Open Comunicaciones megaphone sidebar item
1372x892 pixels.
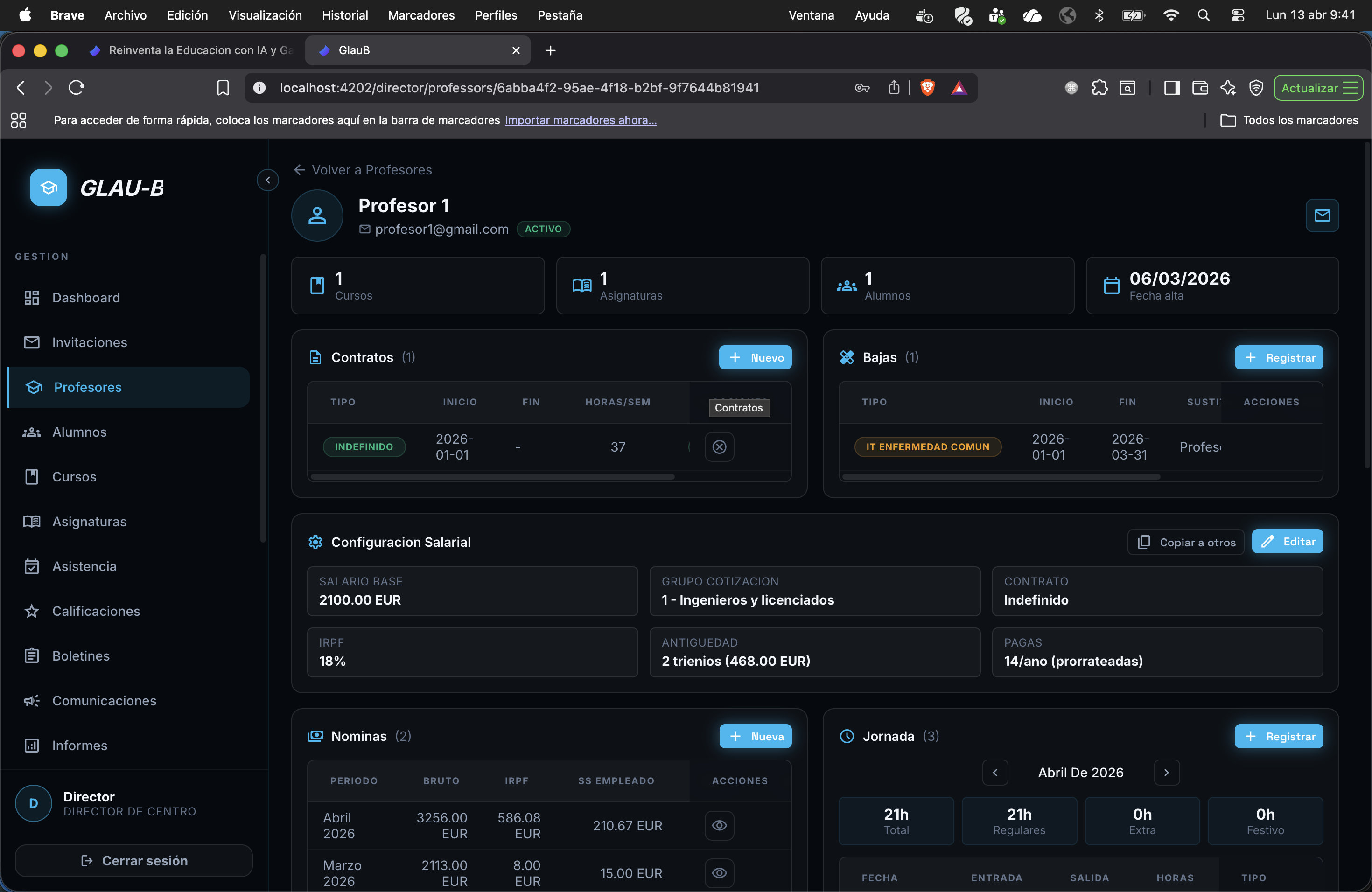click(104, 701)
